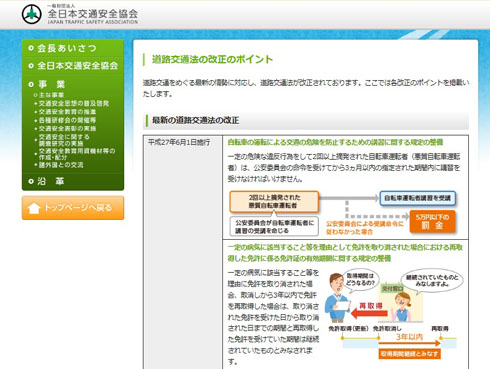The height and width of the screenshot is (369, 490).
Task: Click the bullet icon beside 会長あいさつ
Action: pyautogui.click(x=31, y=48)
